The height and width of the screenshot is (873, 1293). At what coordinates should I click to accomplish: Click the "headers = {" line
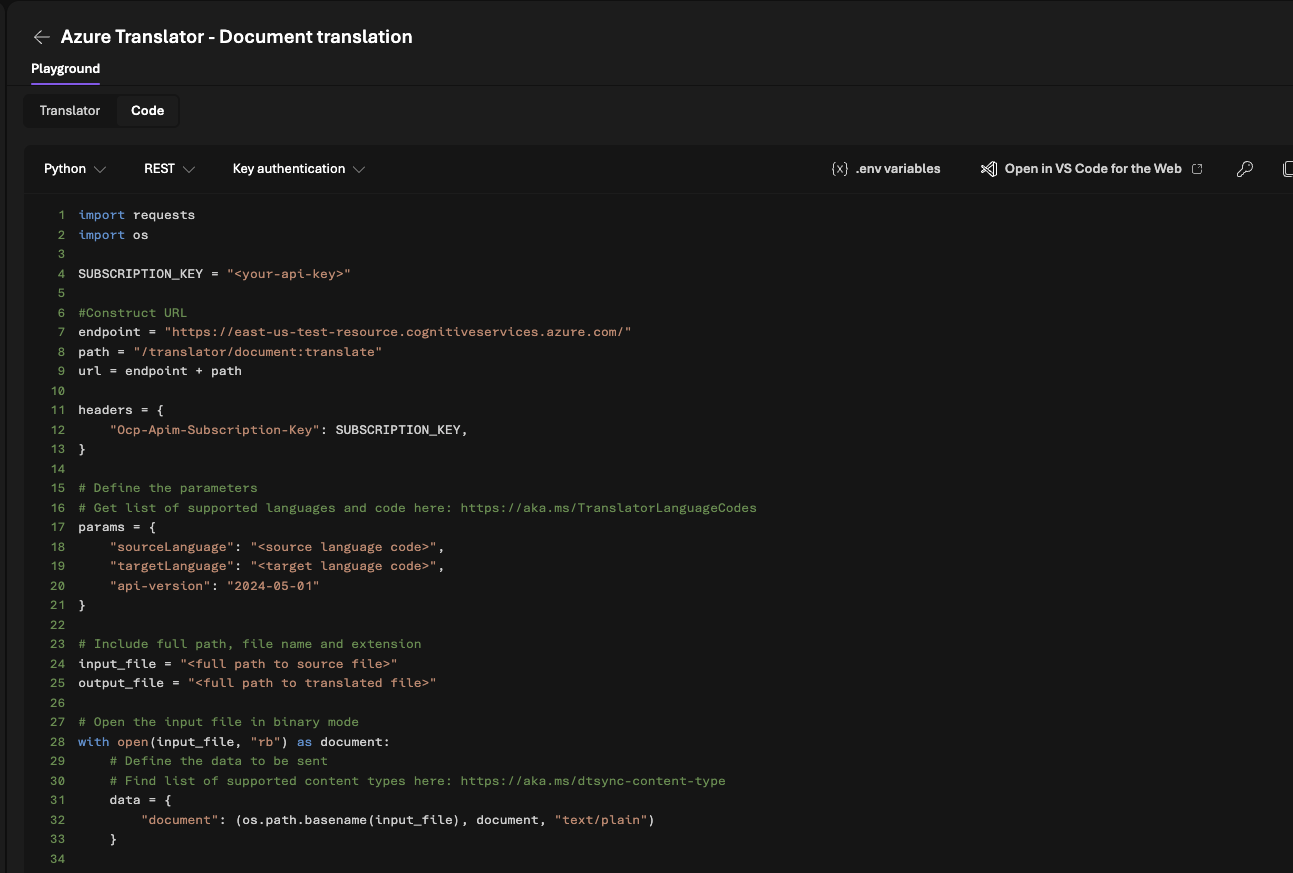121,410
